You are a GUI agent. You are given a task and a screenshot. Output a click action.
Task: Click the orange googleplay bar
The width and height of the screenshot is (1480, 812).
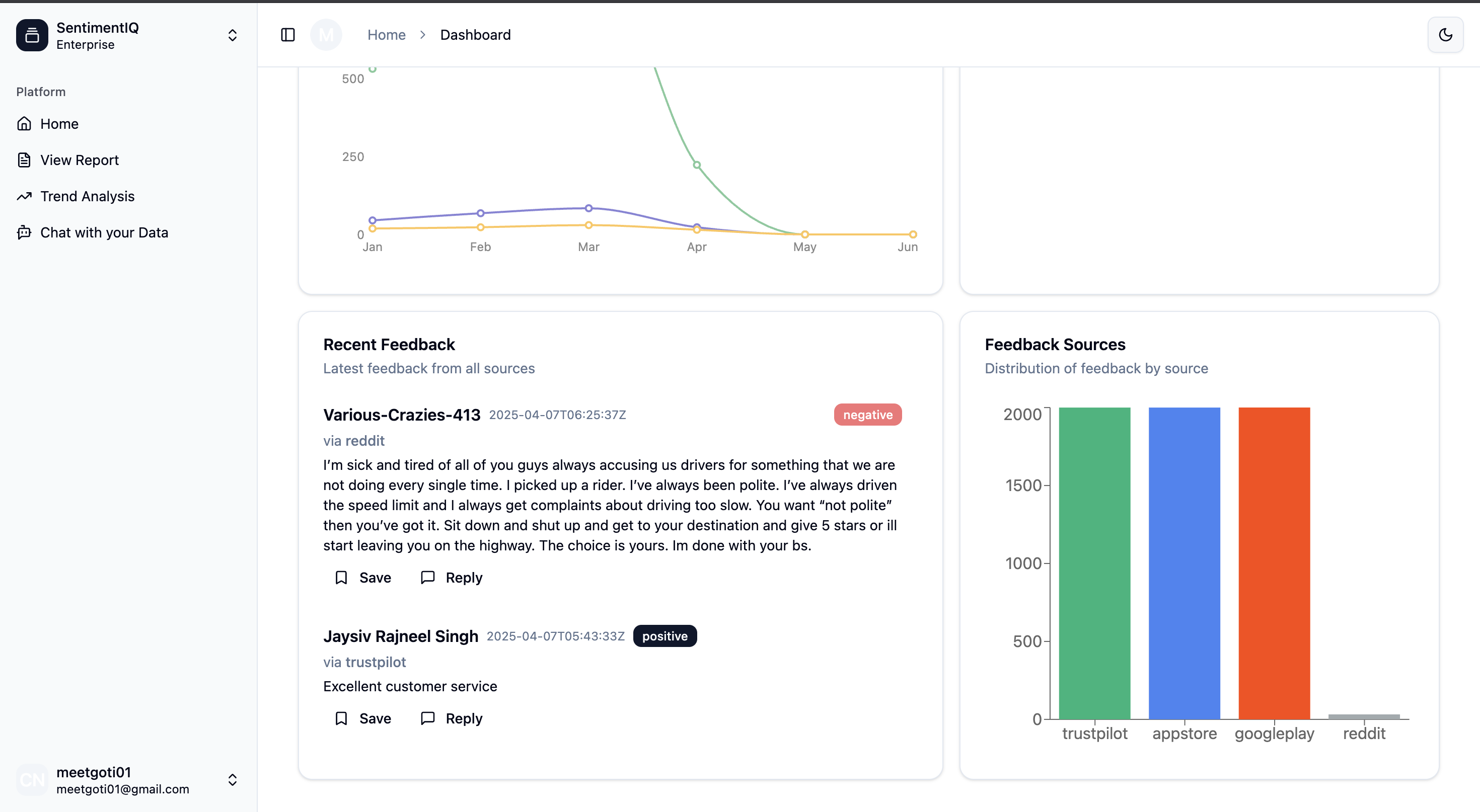[x=1274, y=563]
